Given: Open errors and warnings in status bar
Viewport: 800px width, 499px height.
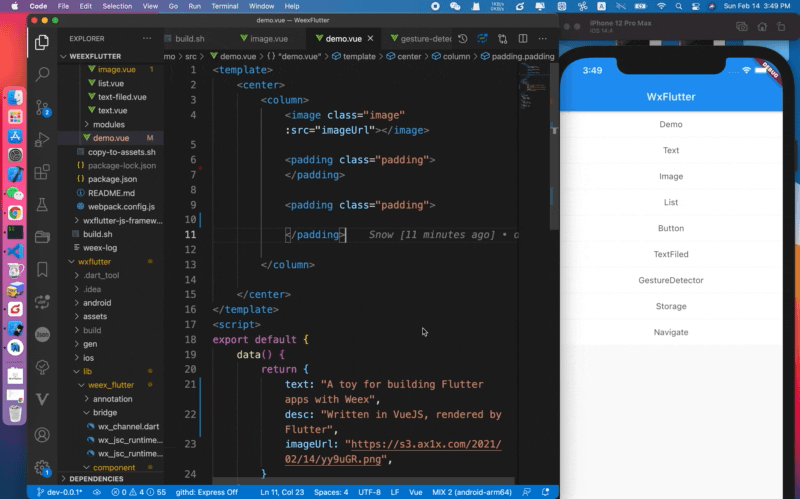Looking at the screenshot, I should point(139,492).
